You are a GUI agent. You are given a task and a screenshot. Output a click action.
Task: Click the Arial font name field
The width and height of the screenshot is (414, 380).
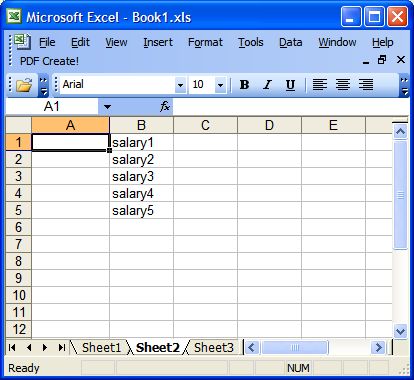tap(117, 85)
